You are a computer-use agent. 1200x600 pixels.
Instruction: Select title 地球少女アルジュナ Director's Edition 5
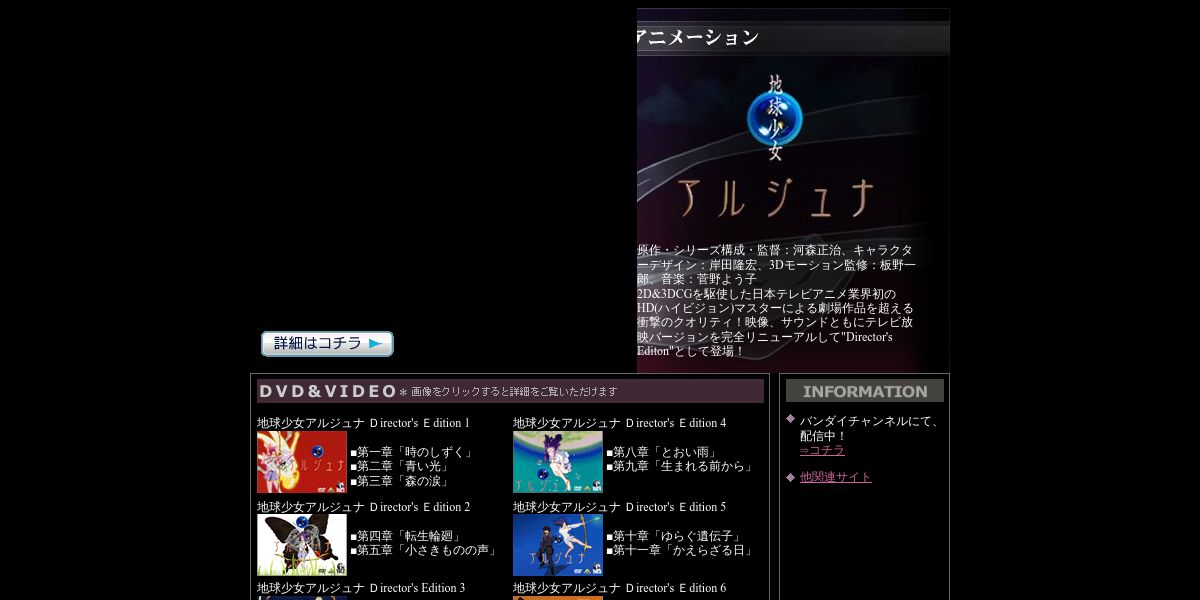coord(619,507)
